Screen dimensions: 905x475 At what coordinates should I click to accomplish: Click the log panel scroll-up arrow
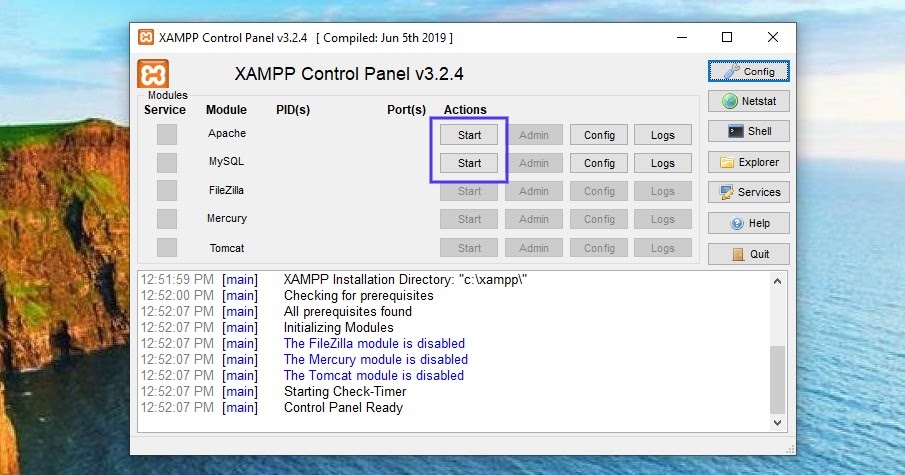click(777, 282)
